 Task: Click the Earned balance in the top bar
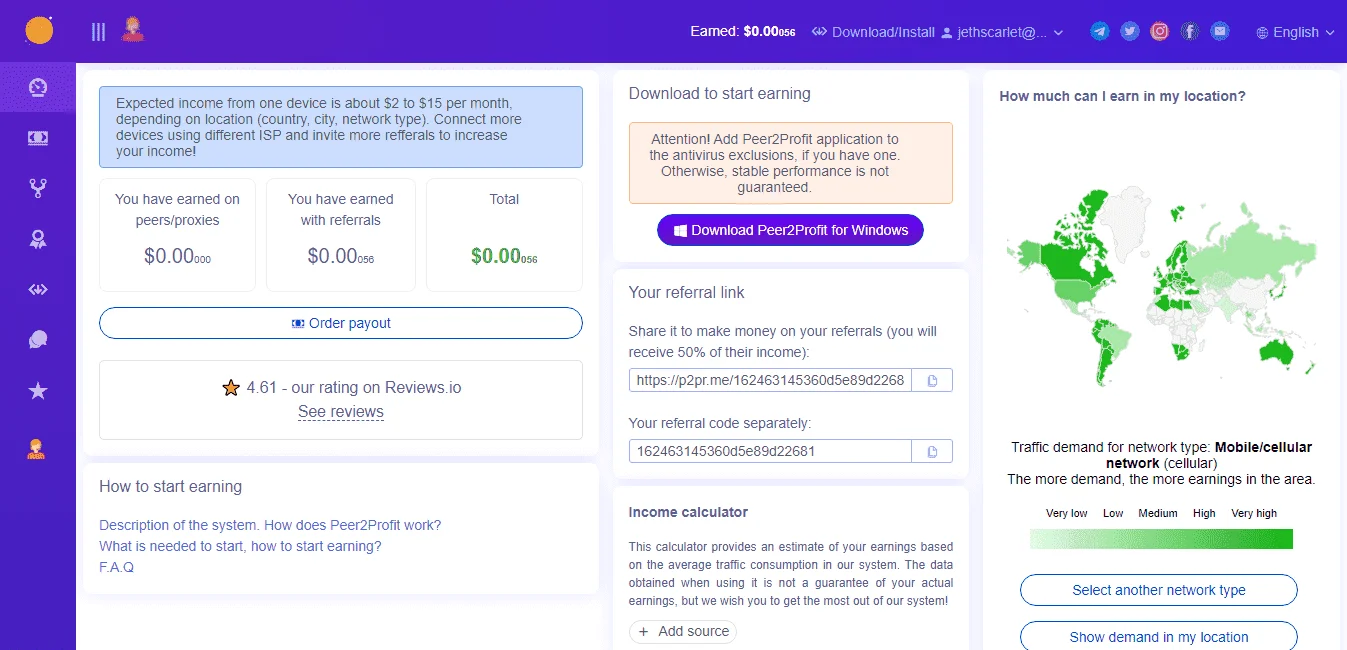click(x=743, y=32)
